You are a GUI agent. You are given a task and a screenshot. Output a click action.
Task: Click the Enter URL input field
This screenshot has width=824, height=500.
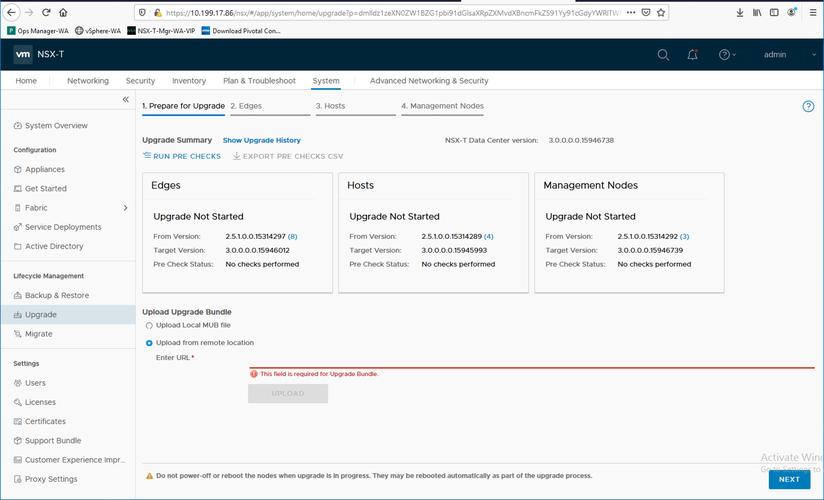pyautogui.click(x=530, y=359)
